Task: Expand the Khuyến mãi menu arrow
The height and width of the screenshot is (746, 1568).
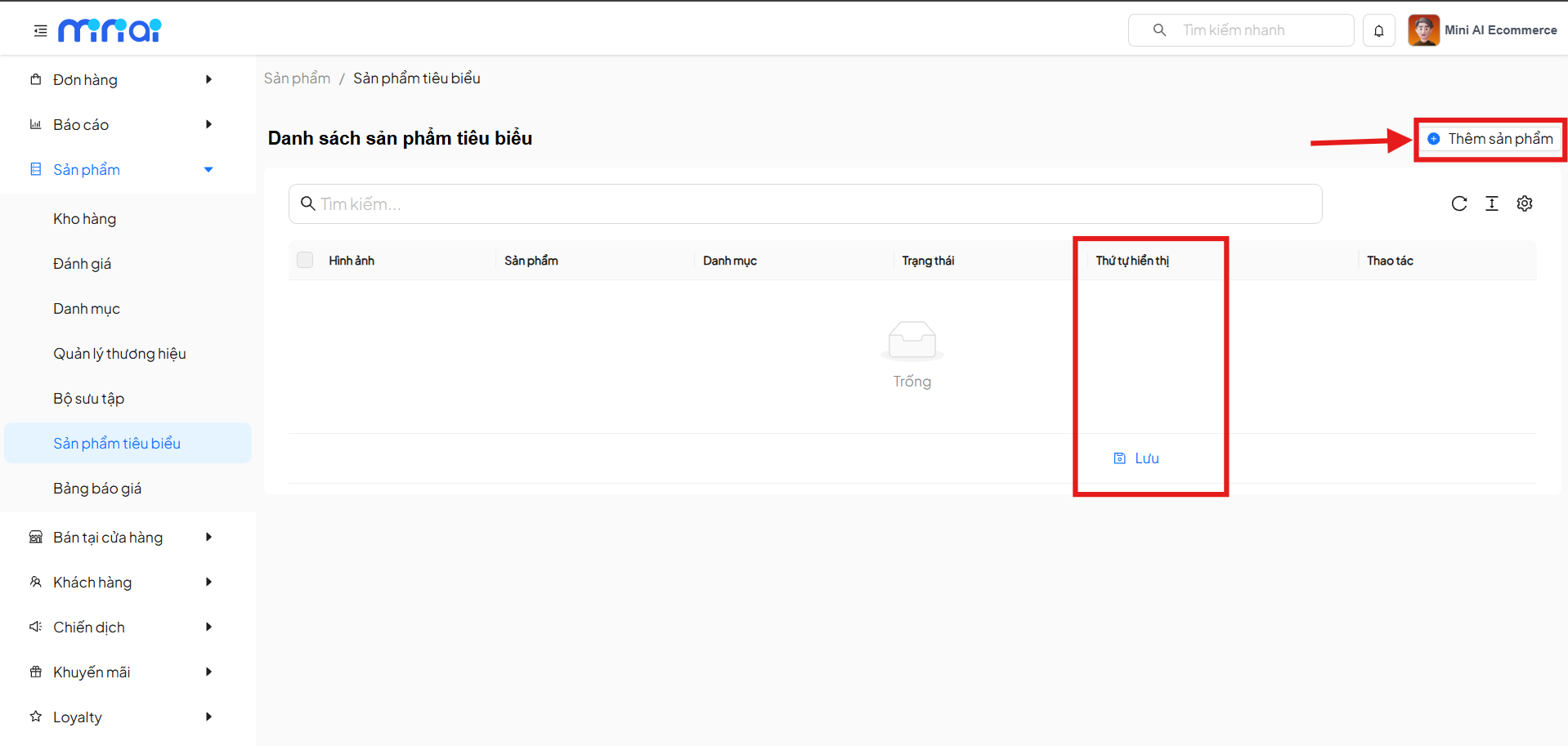Action: pyautogui.click(x=208, y=672)
